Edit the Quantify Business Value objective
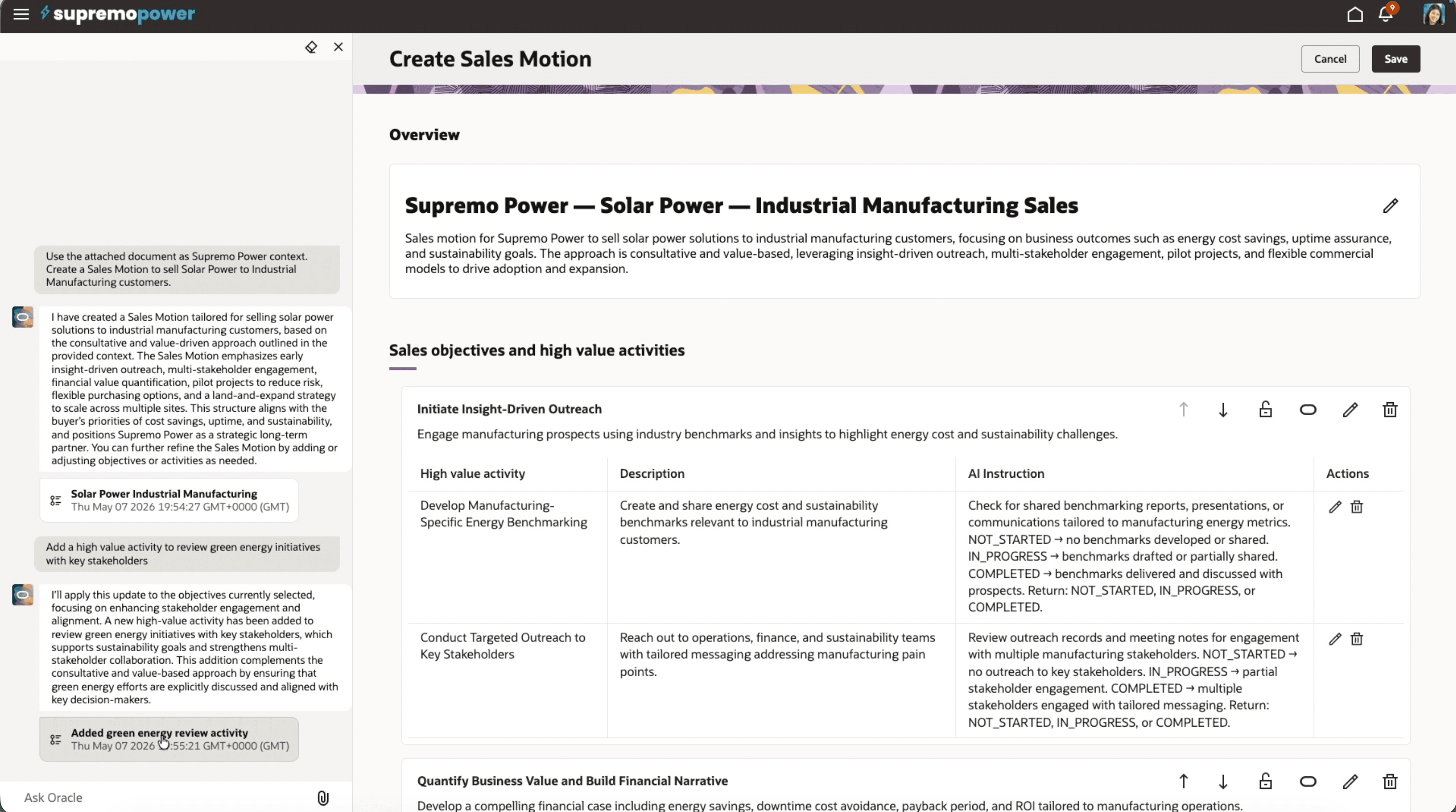This screenshot has height=812, width=1456. point(1350,782)
